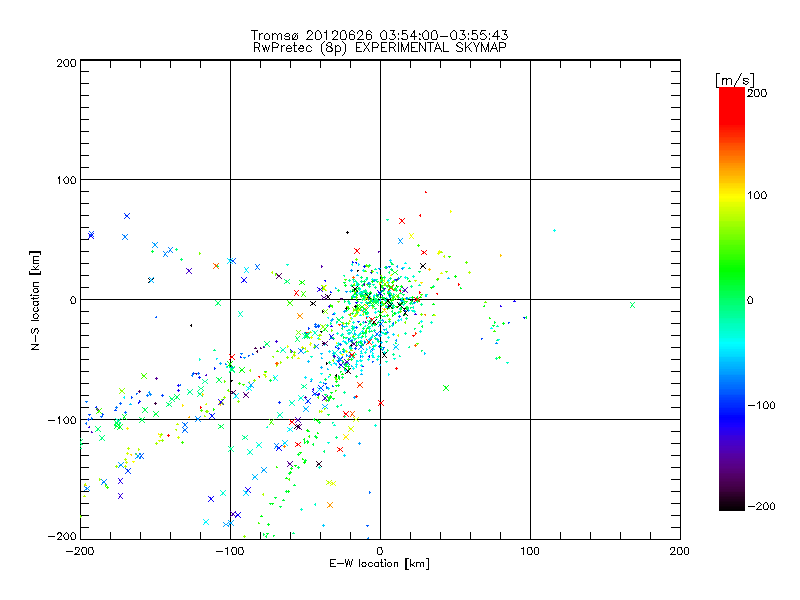Click the lone cyan dot near E-W 115, N-S 57
The width and height of the screenshot is (800, 600).
(x=555, y=231)
